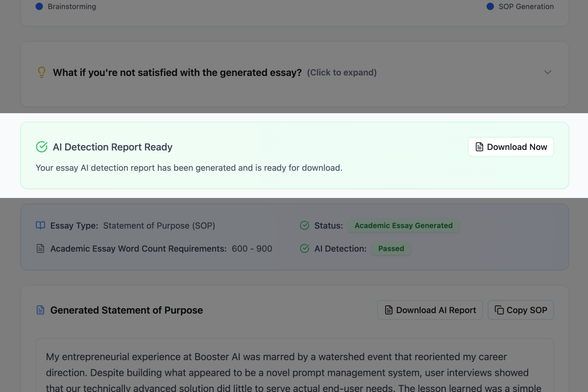The width and height of the screenshot is (588, 392).
Task: Click the book icon beside Essay Type
Action: coord(40,225)
